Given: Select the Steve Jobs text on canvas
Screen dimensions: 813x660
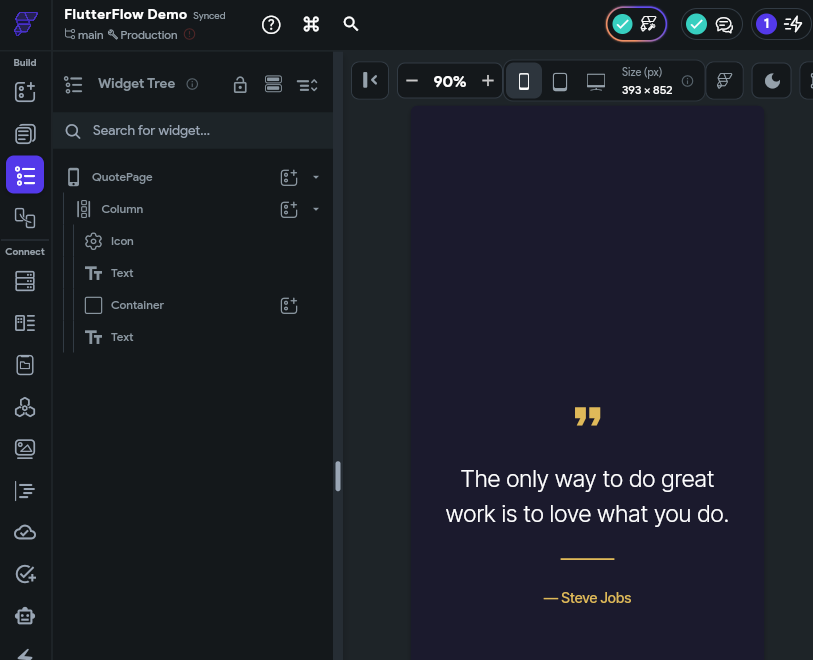Looking at the screenshot, I should point(587,598).
